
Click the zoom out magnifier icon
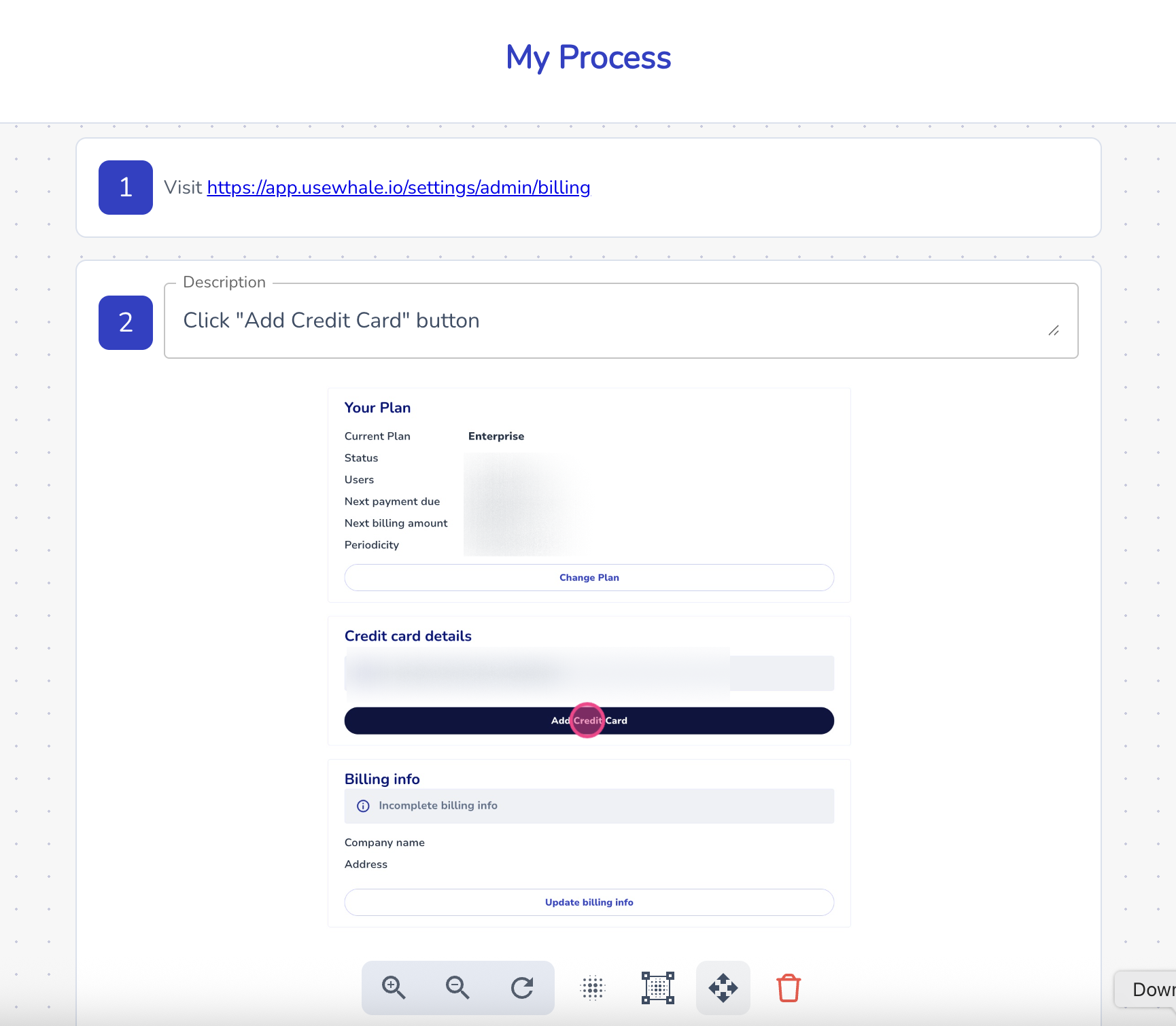click(x=457, y=987)
